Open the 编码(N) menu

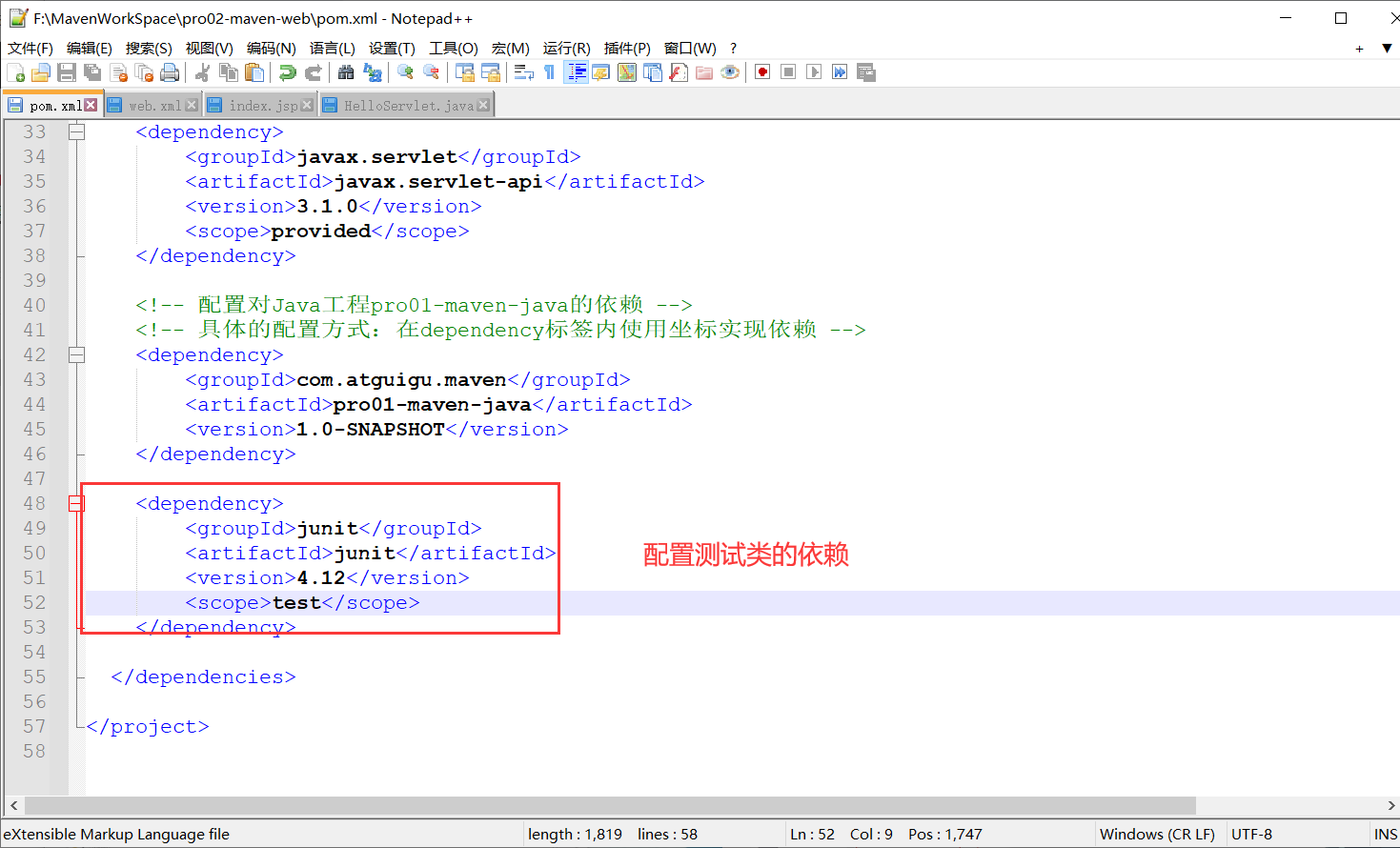(x=272, y=49)
